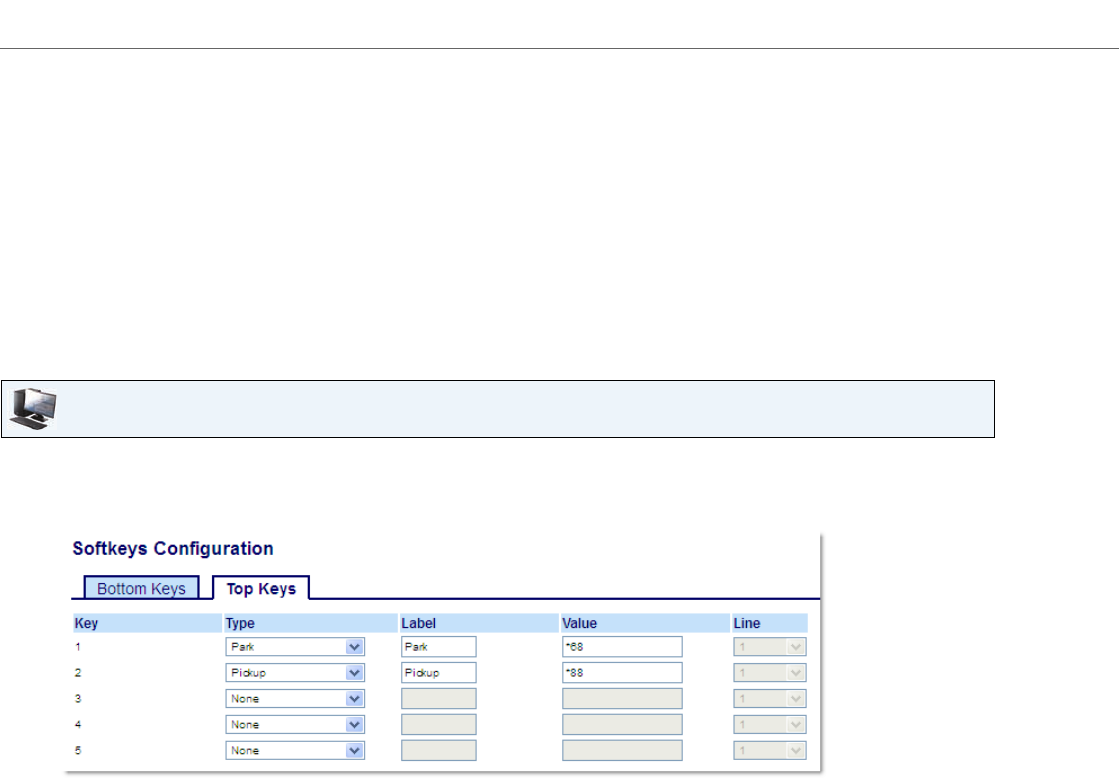
Task: Open the Line dropdown for key 2
Action: click(770, 673)
